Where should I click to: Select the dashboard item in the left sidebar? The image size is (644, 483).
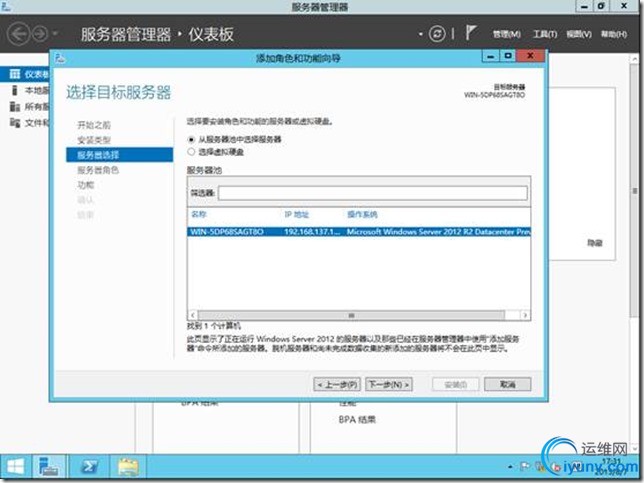click(25, 74)
